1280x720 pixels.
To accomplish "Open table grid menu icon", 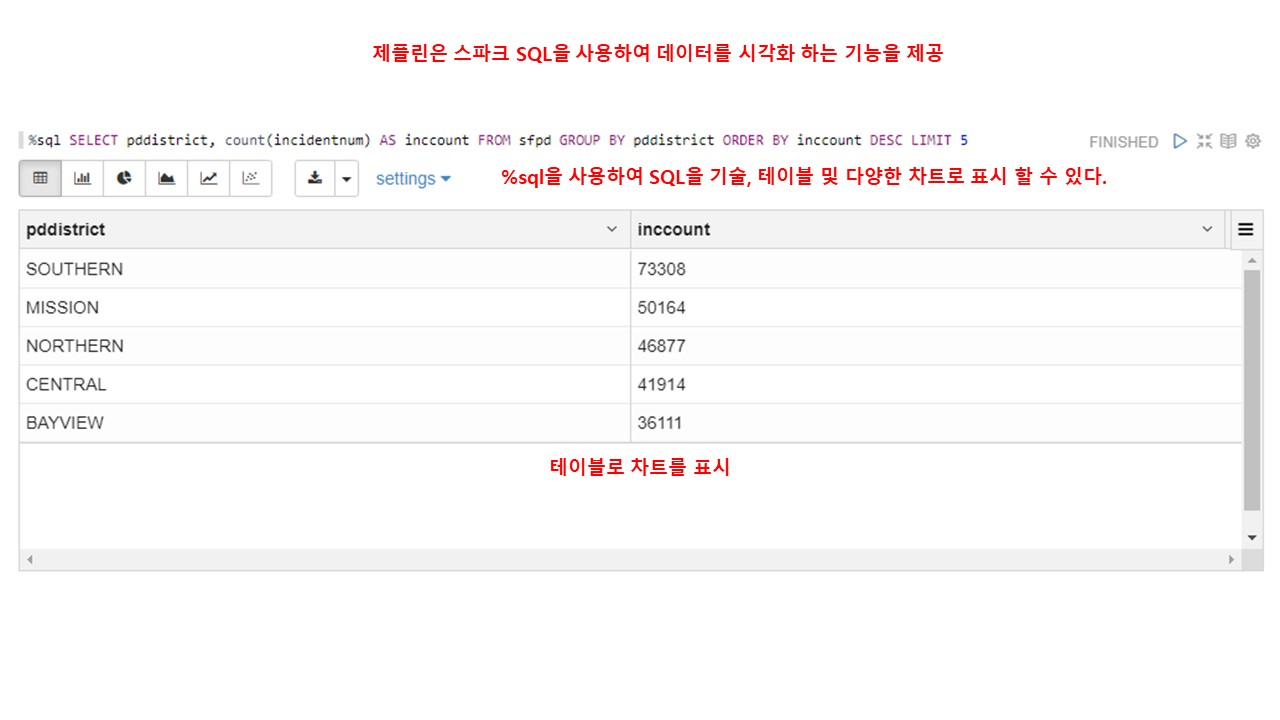I will pyautogui.click(x=1245, y=229).
